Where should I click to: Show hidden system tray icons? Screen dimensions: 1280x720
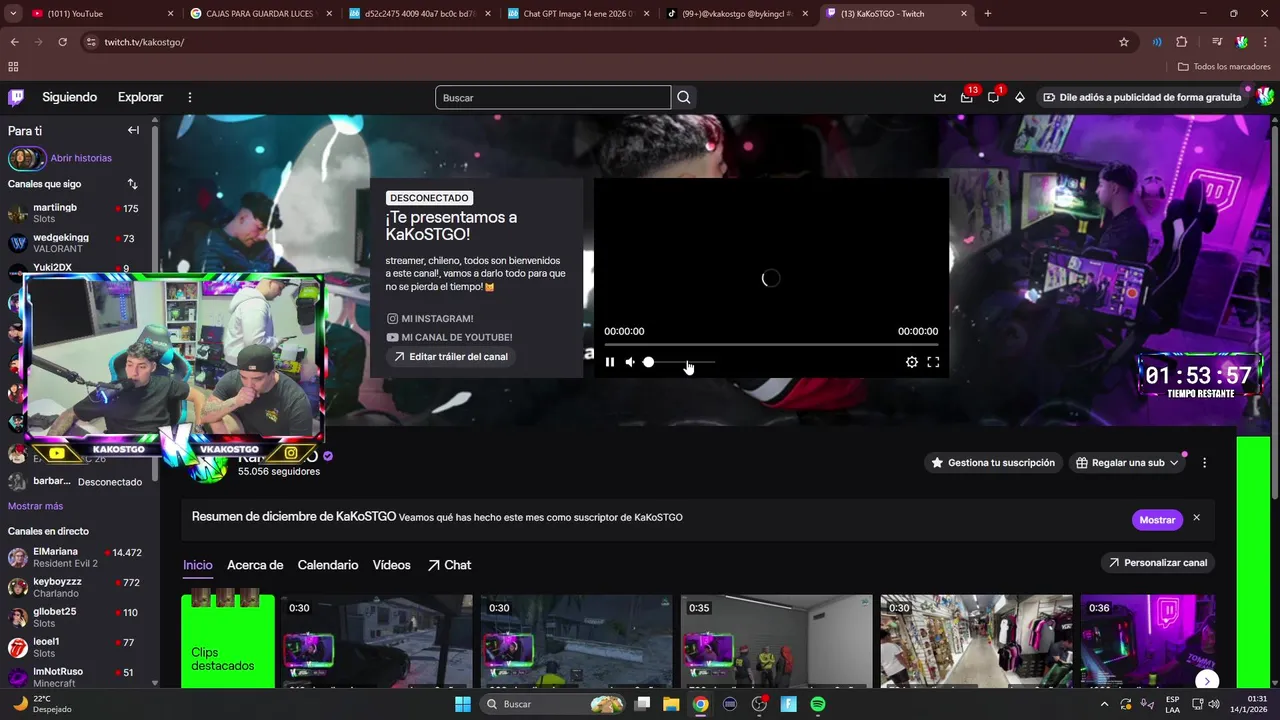coord(1105,704)
